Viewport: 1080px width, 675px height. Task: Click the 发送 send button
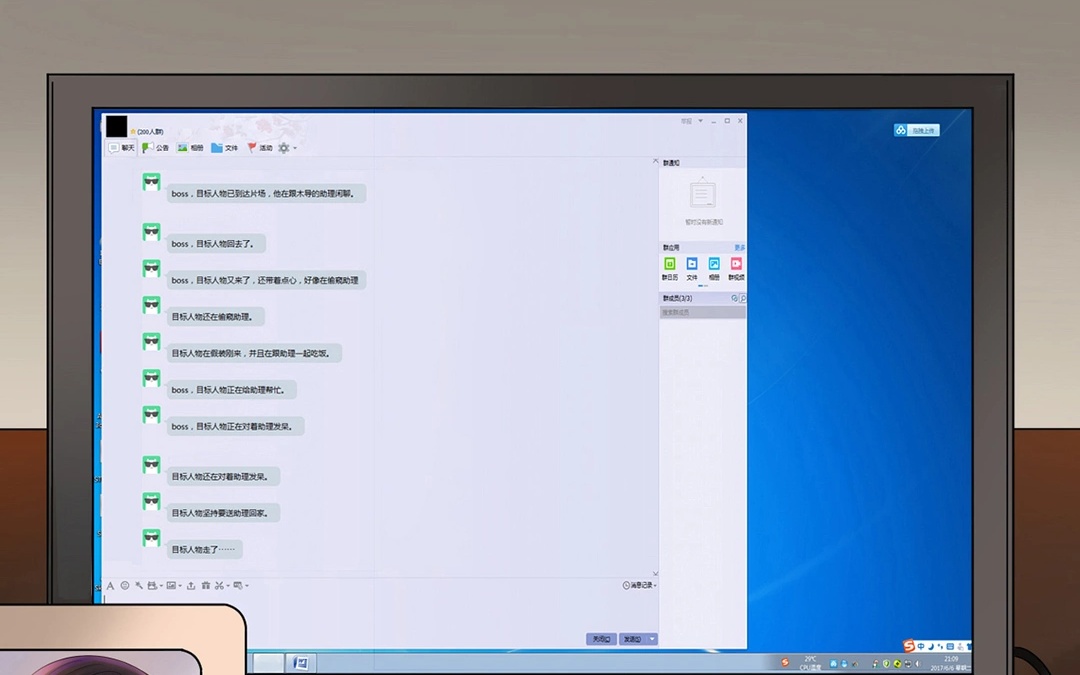[632, 638]
